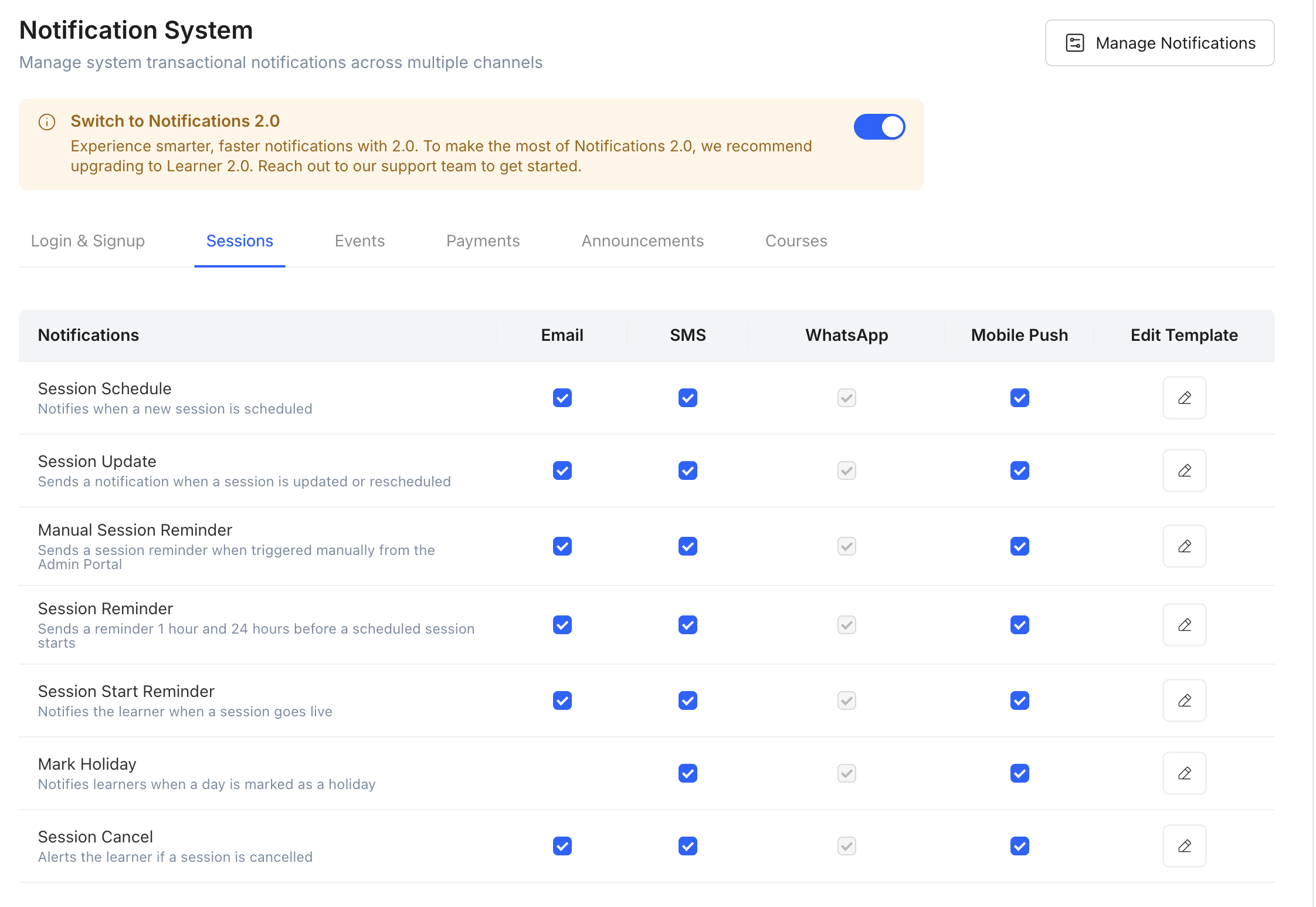Edit the Manual Session Reminder template
The width and height of the screenshot is (1316, 907).
[x=1184, y=546]
